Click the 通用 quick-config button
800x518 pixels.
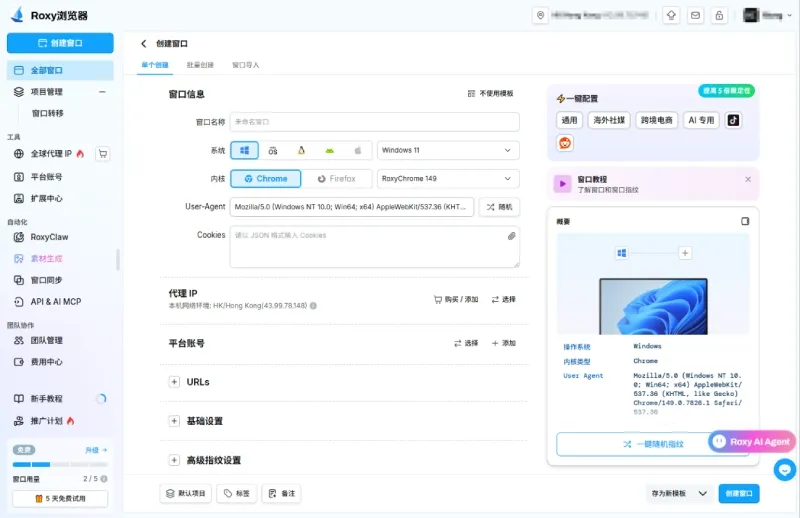569,120
